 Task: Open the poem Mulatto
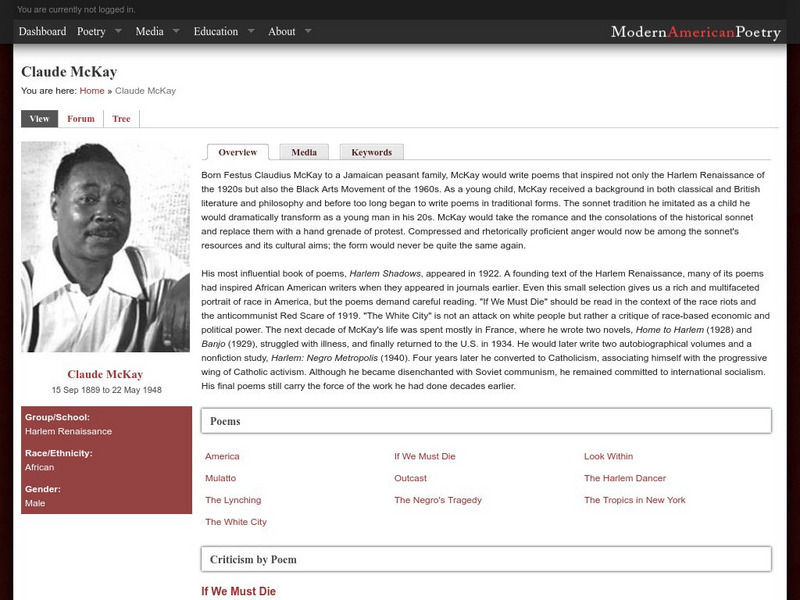(x=220, y=479)
